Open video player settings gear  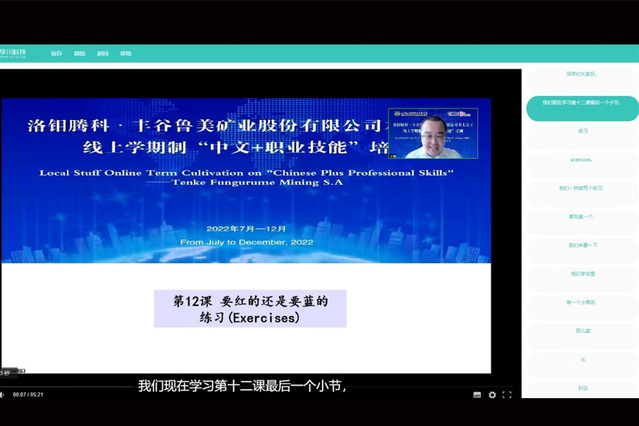(x=492, y=395)
